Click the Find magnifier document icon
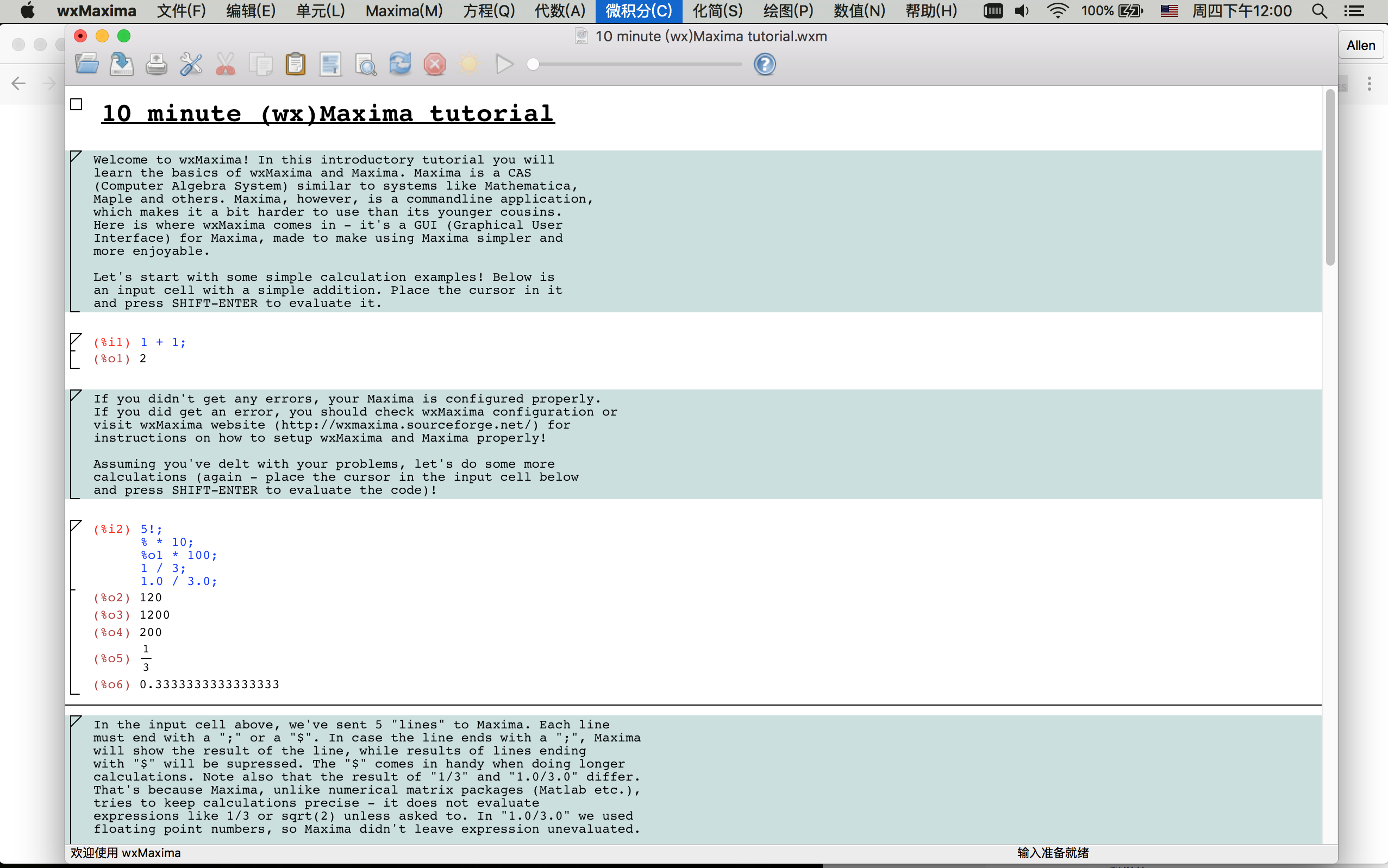1388x868 pixels. click(x=365, y=64)
